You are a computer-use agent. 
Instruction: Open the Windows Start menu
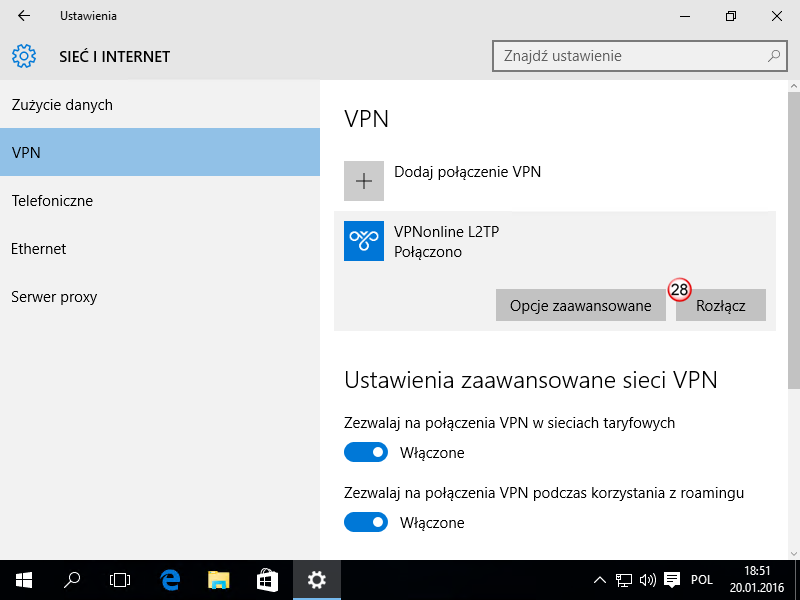point(24,580)
